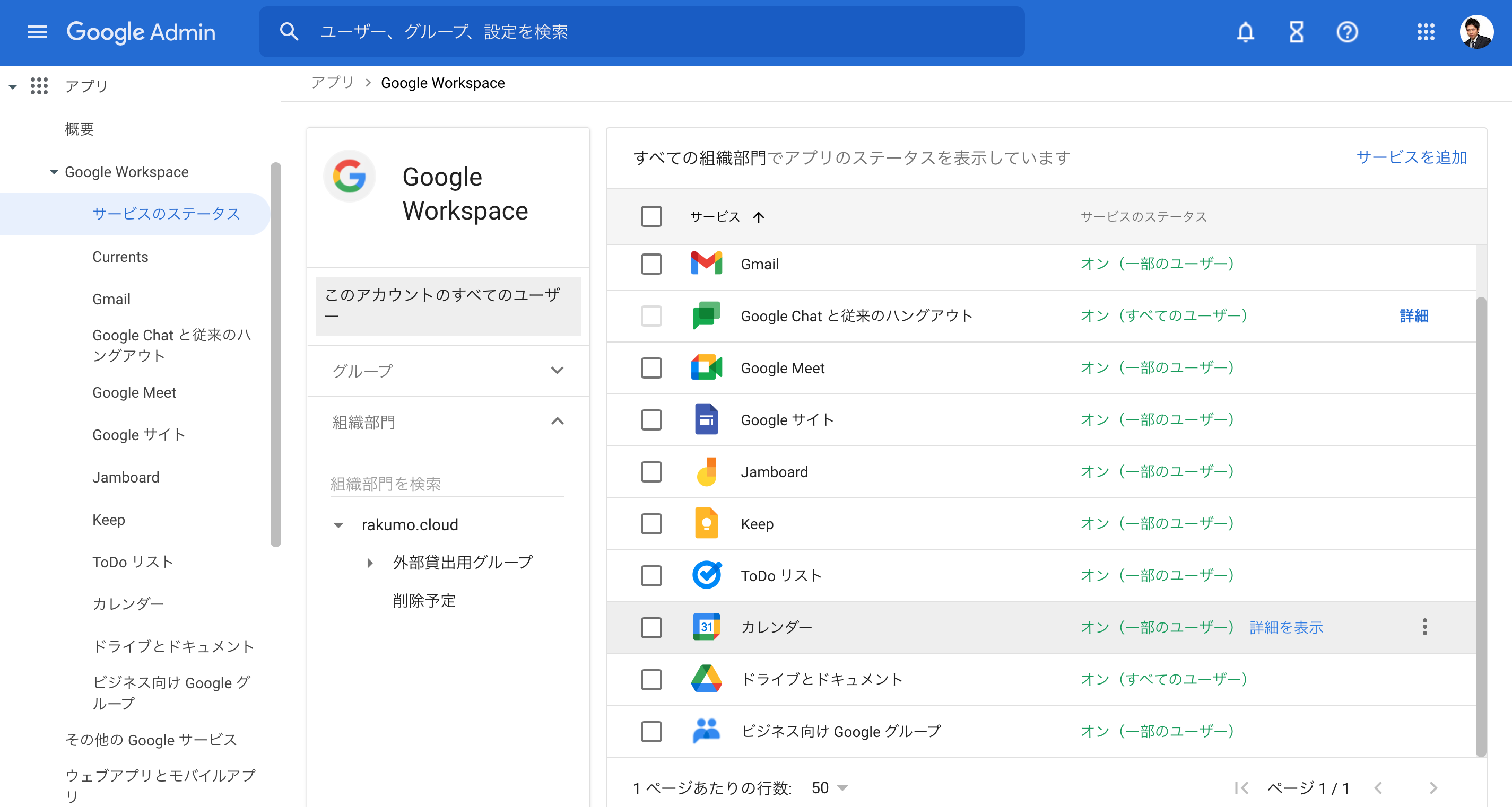The width and height of the screenshot is (1512, 807).
Task: Click the Drive triangle icon
Action: [x=706, y=679]
